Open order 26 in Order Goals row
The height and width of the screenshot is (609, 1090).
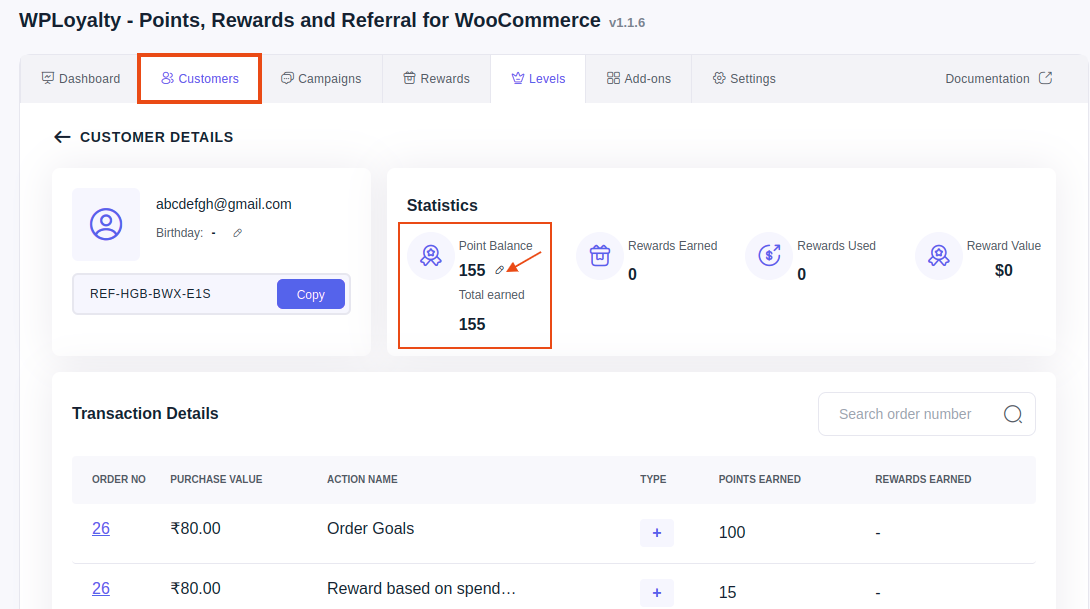(101, 528)
